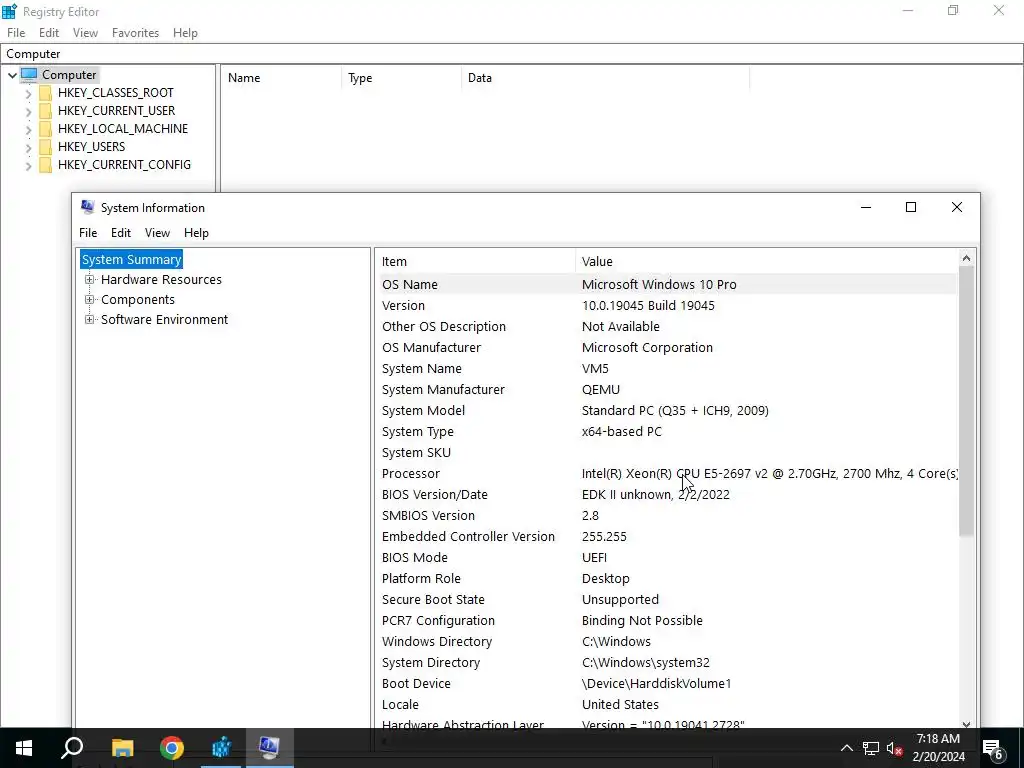Switch to System Information taskbar icon

(269, 748)
